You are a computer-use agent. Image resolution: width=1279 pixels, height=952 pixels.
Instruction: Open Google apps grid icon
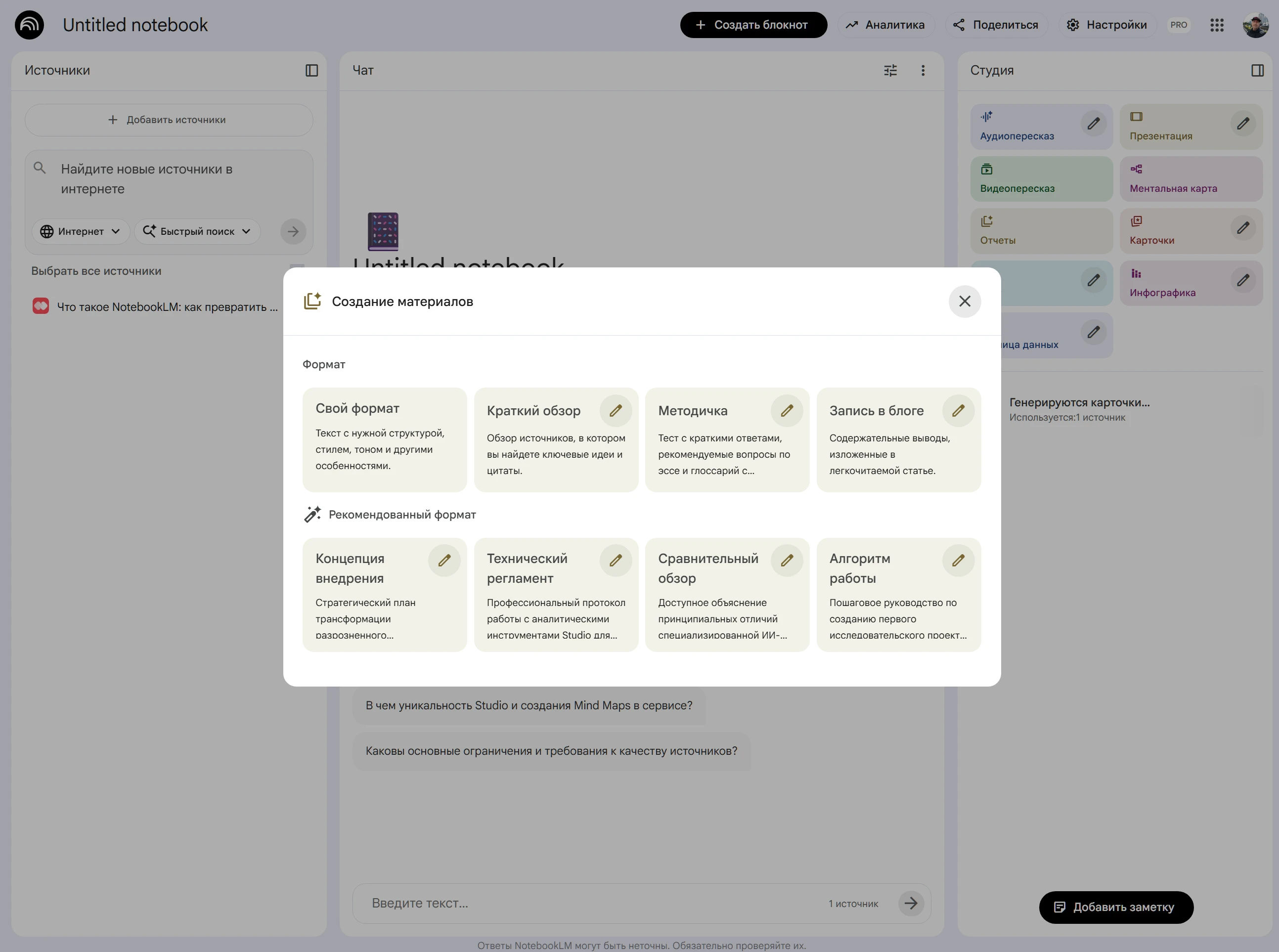point(1217,25)
